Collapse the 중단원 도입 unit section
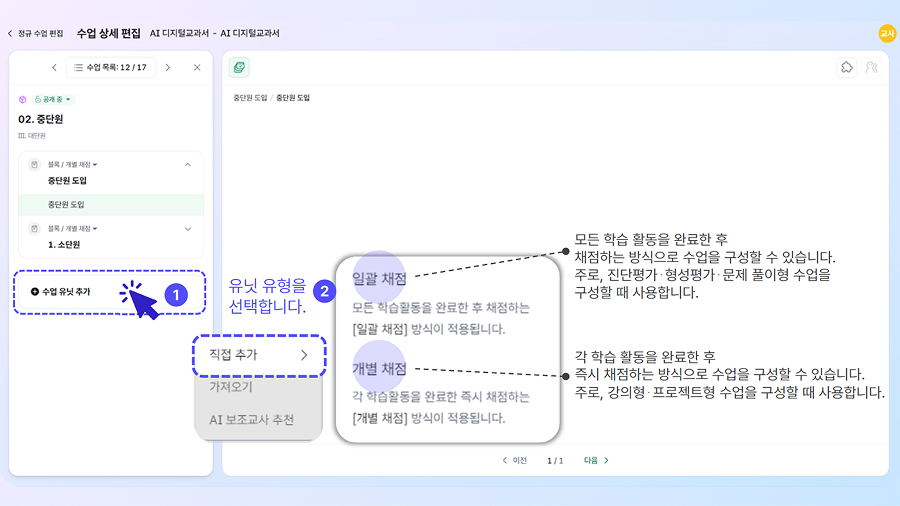900x506 pixels. [188, 164]
